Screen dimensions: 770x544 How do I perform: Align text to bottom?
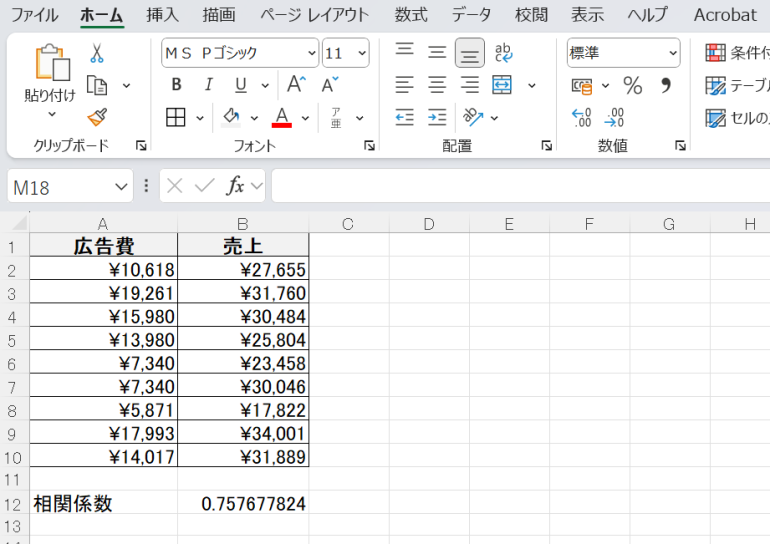[x=469, y=53]
